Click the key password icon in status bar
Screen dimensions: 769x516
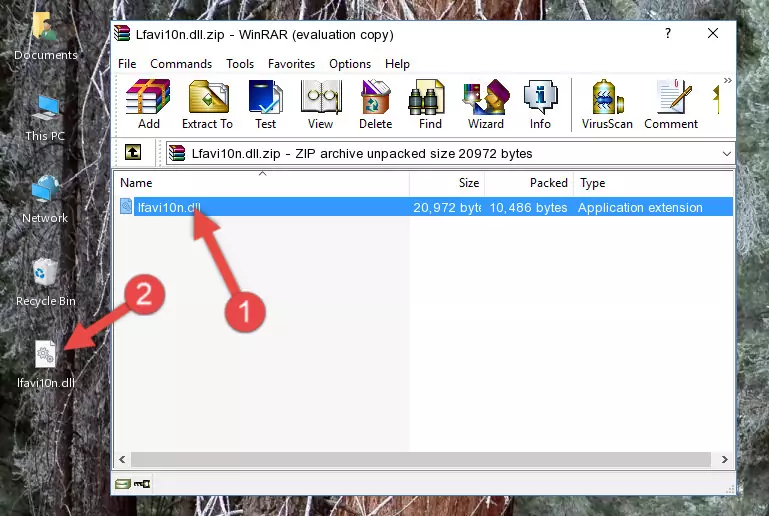(142, 484)
